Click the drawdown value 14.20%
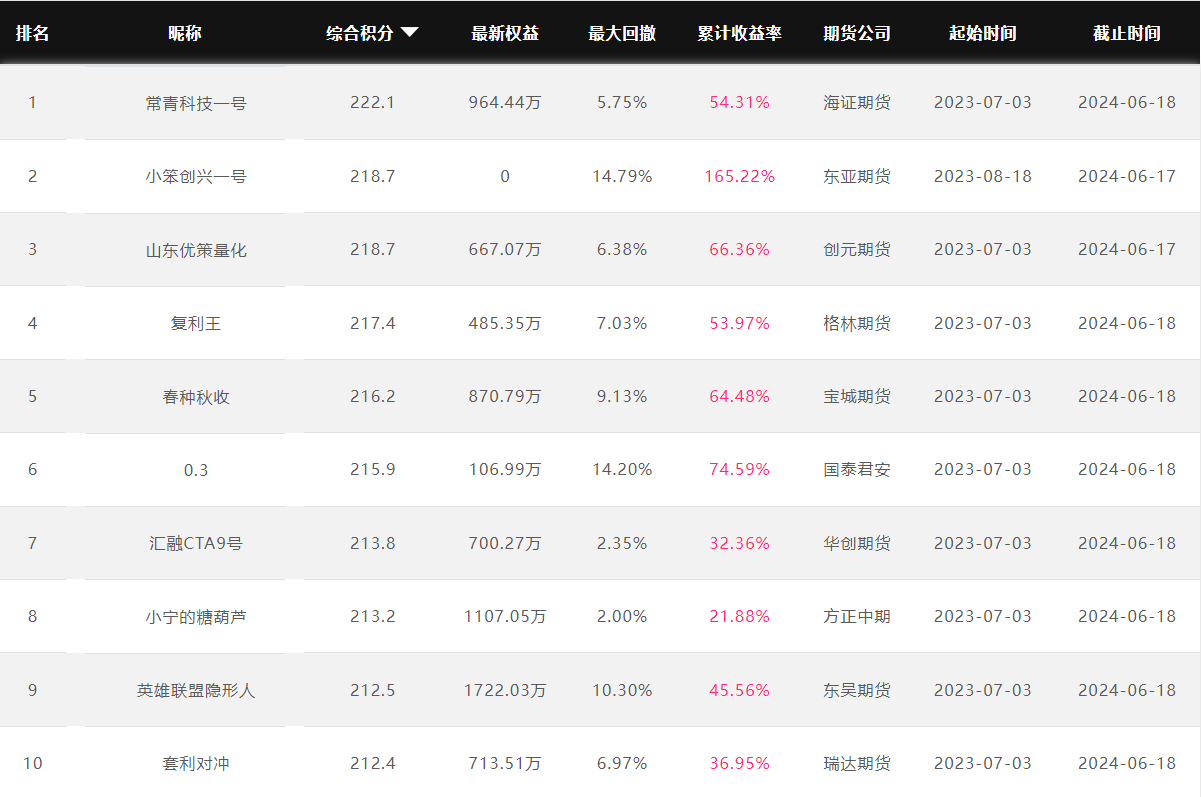The height and width of the screenshot is (797, 1201). tap(622, 470)
